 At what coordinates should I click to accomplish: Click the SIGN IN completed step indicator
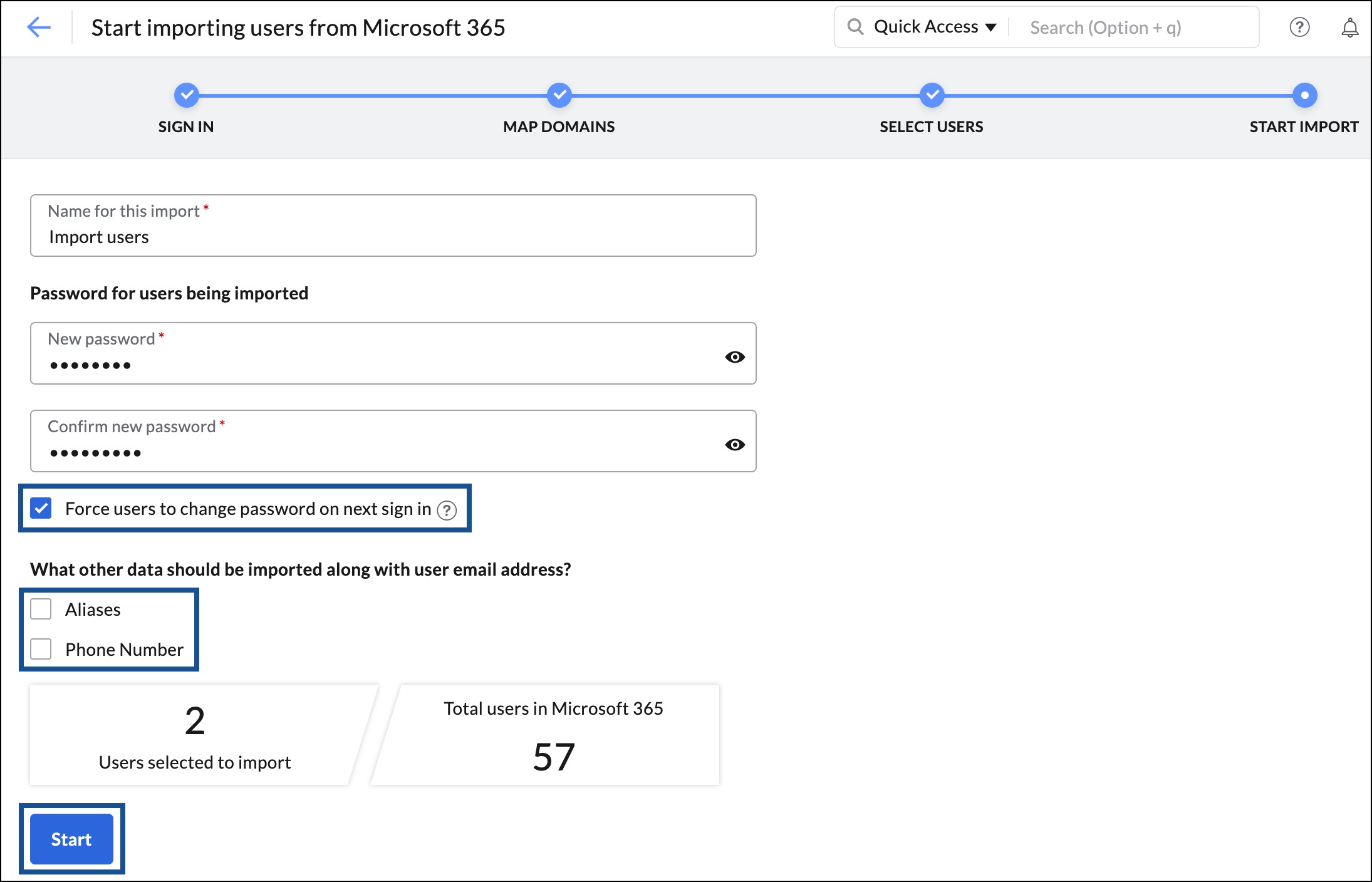point(187,95)
